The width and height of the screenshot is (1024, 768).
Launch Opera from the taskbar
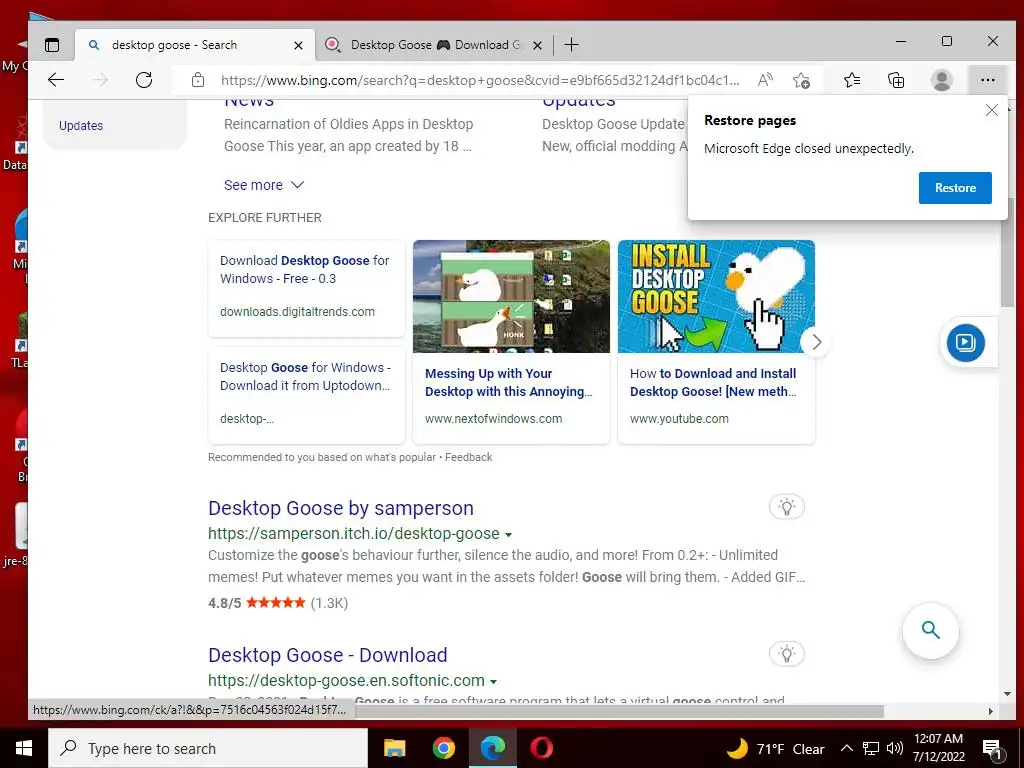(541, 748)
